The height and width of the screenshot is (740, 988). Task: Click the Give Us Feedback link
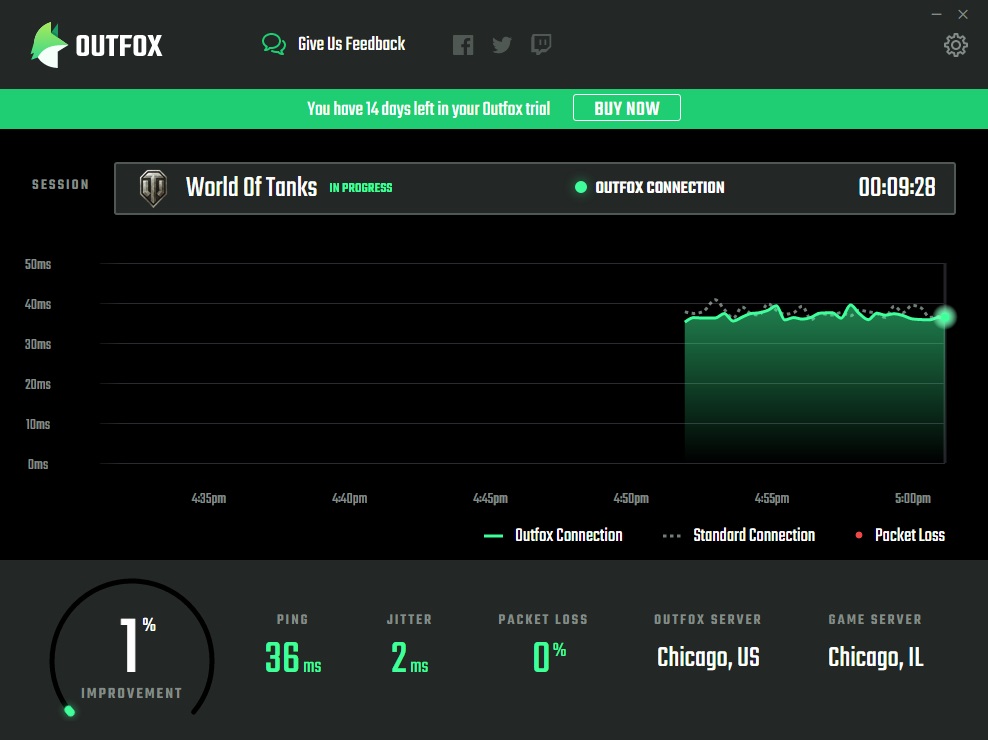coord(352,44)
